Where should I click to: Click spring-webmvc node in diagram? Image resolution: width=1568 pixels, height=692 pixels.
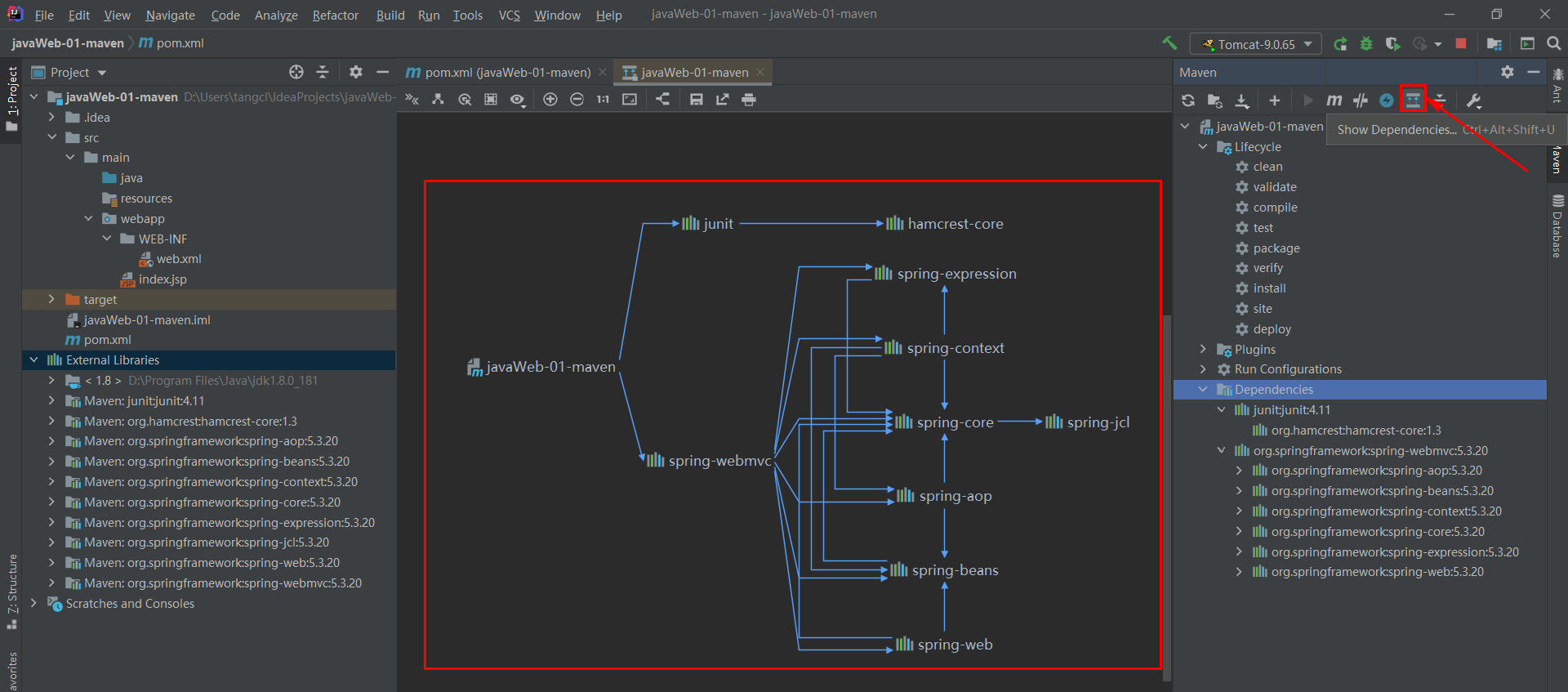point(709,461)
